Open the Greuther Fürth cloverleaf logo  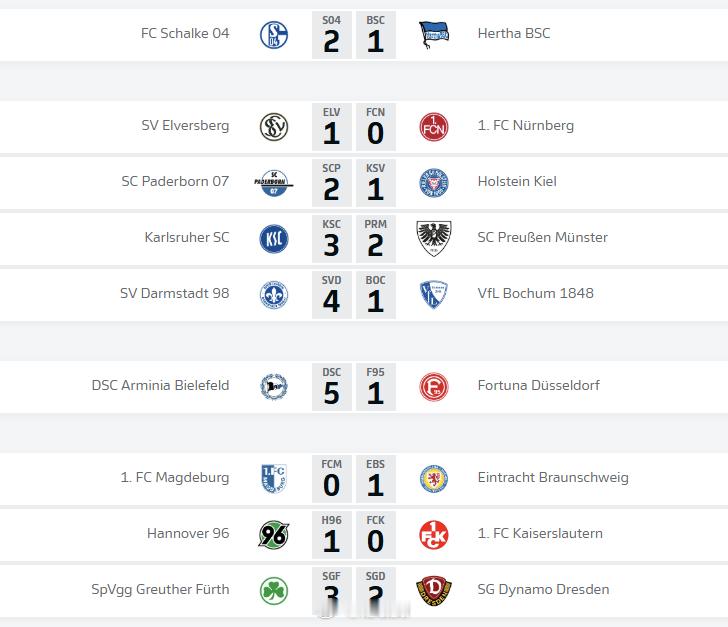274,591
